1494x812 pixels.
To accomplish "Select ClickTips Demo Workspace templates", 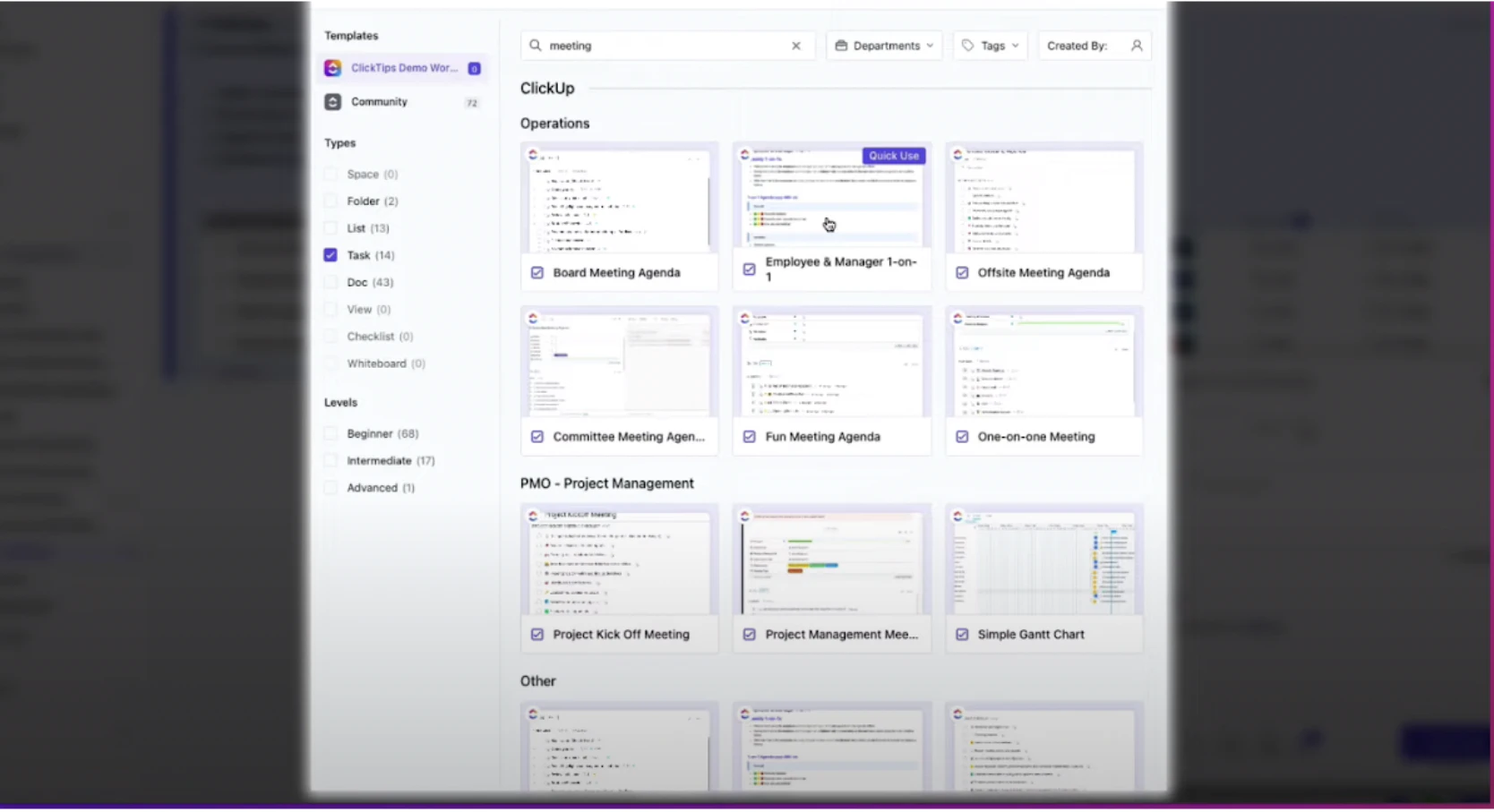I will [x=403, y=68].
